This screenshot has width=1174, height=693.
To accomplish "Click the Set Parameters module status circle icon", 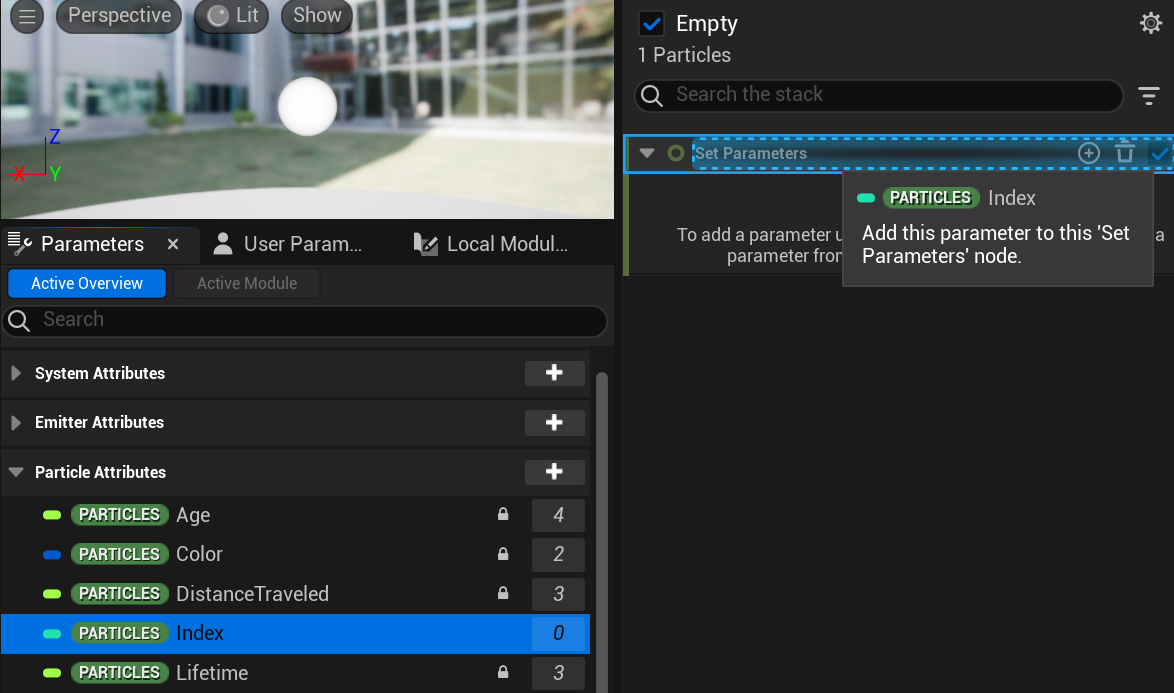I will [x=675, y=153].
